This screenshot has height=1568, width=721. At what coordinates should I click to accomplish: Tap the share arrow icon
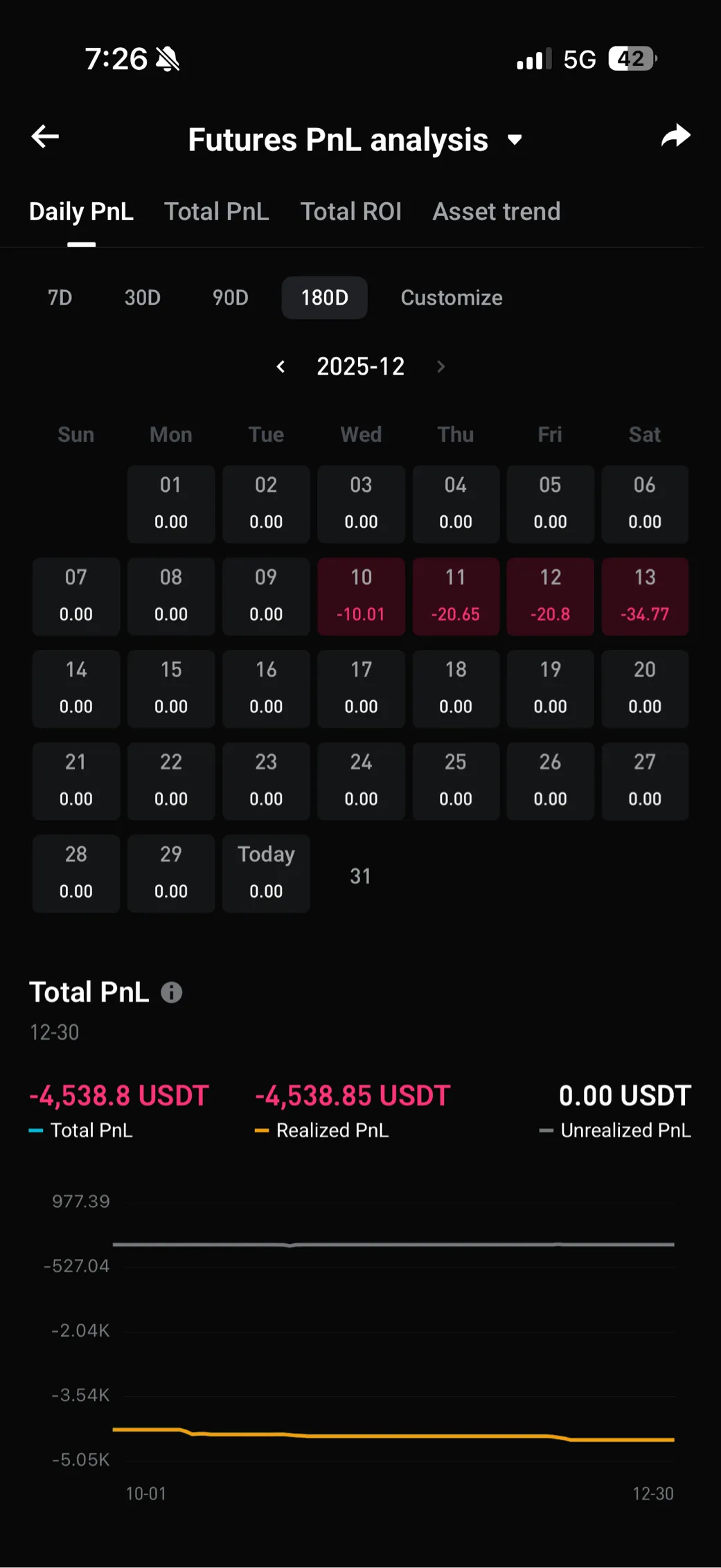[675, 136]
